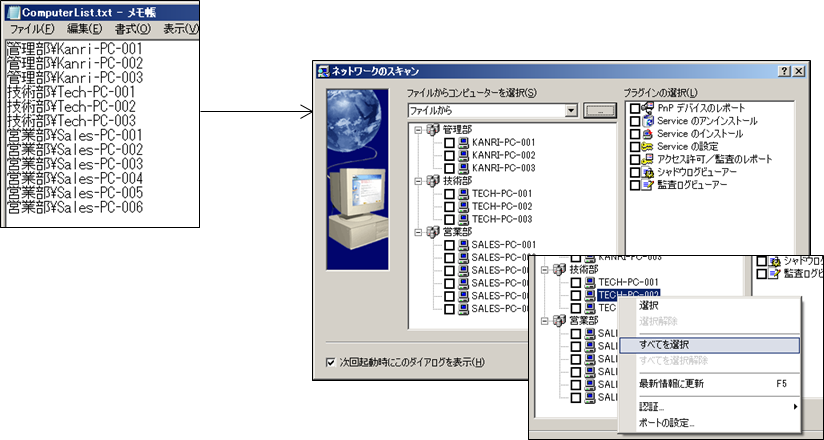Collapse the 営業部 node in the main dialog

(x=418, y=231)
